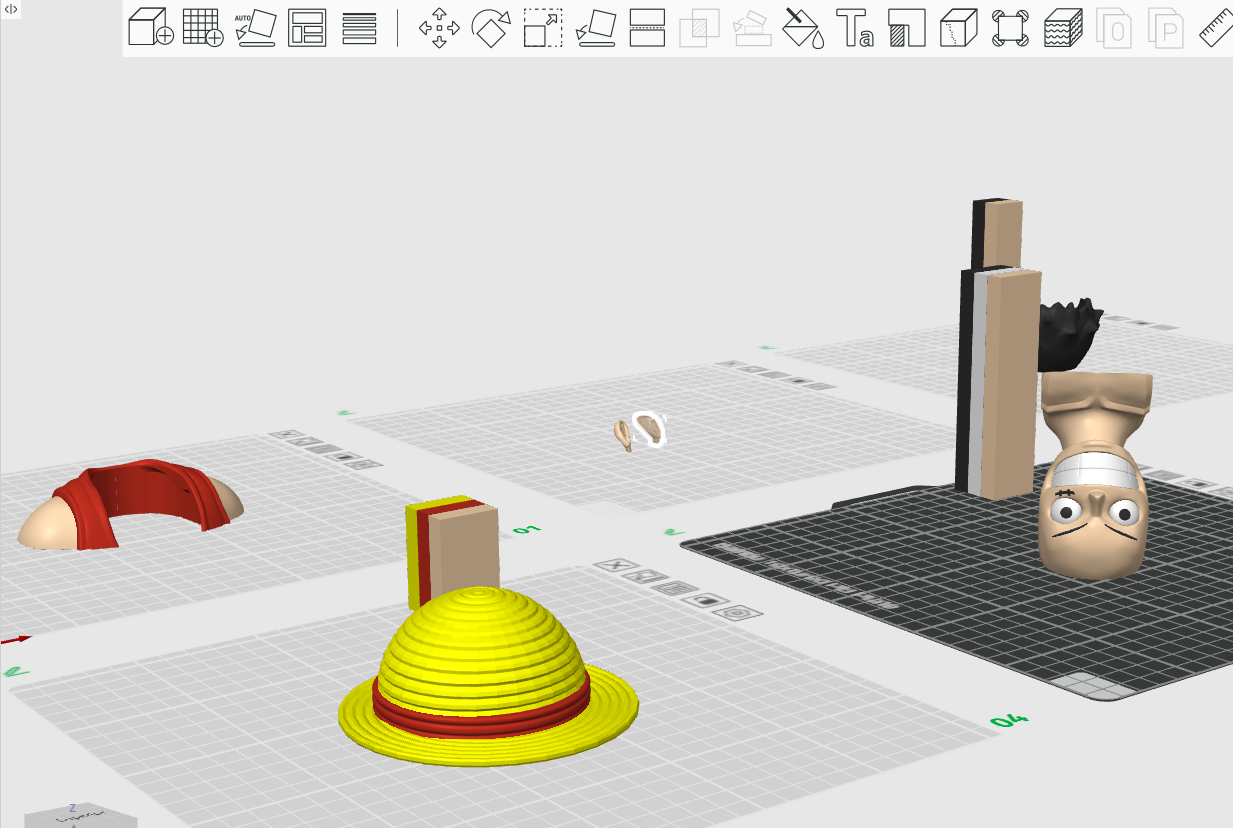Activate the Move tool with four arrows
This screenshot has height=828, width=1233.
[x=439, y=28]
